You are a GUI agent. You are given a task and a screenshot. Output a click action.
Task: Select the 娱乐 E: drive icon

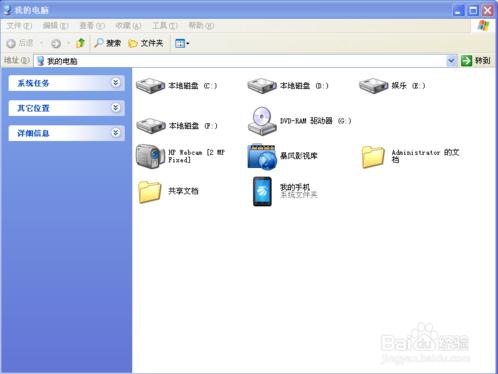373,86
